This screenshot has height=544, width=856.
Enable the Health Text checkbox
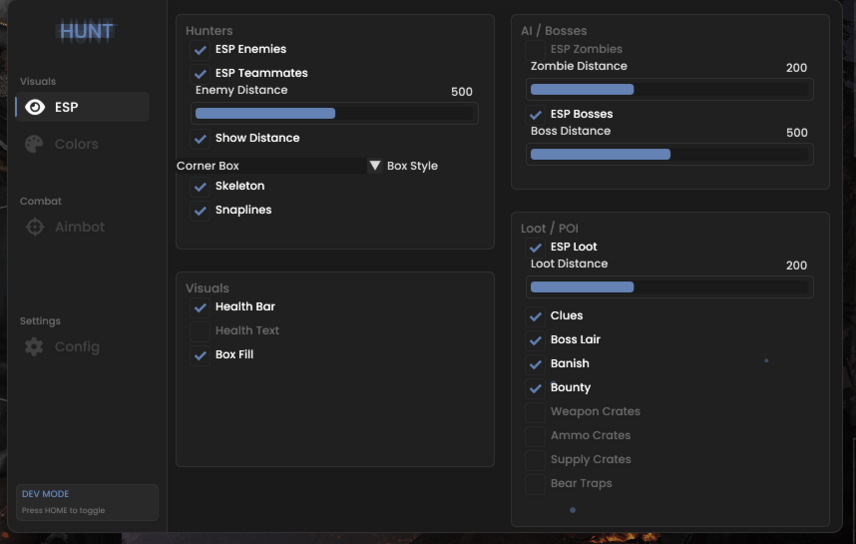pyautogui.click(x=200, y=331)
